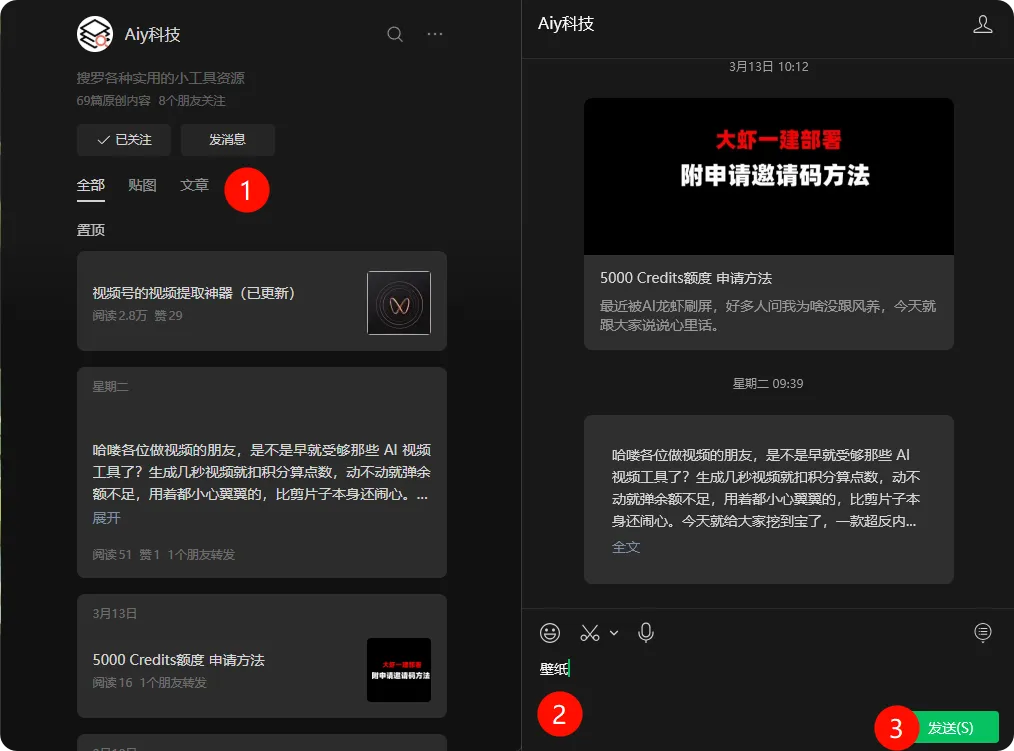Click the chat message bubble from 星期二 09:39

tap(768, 499)
